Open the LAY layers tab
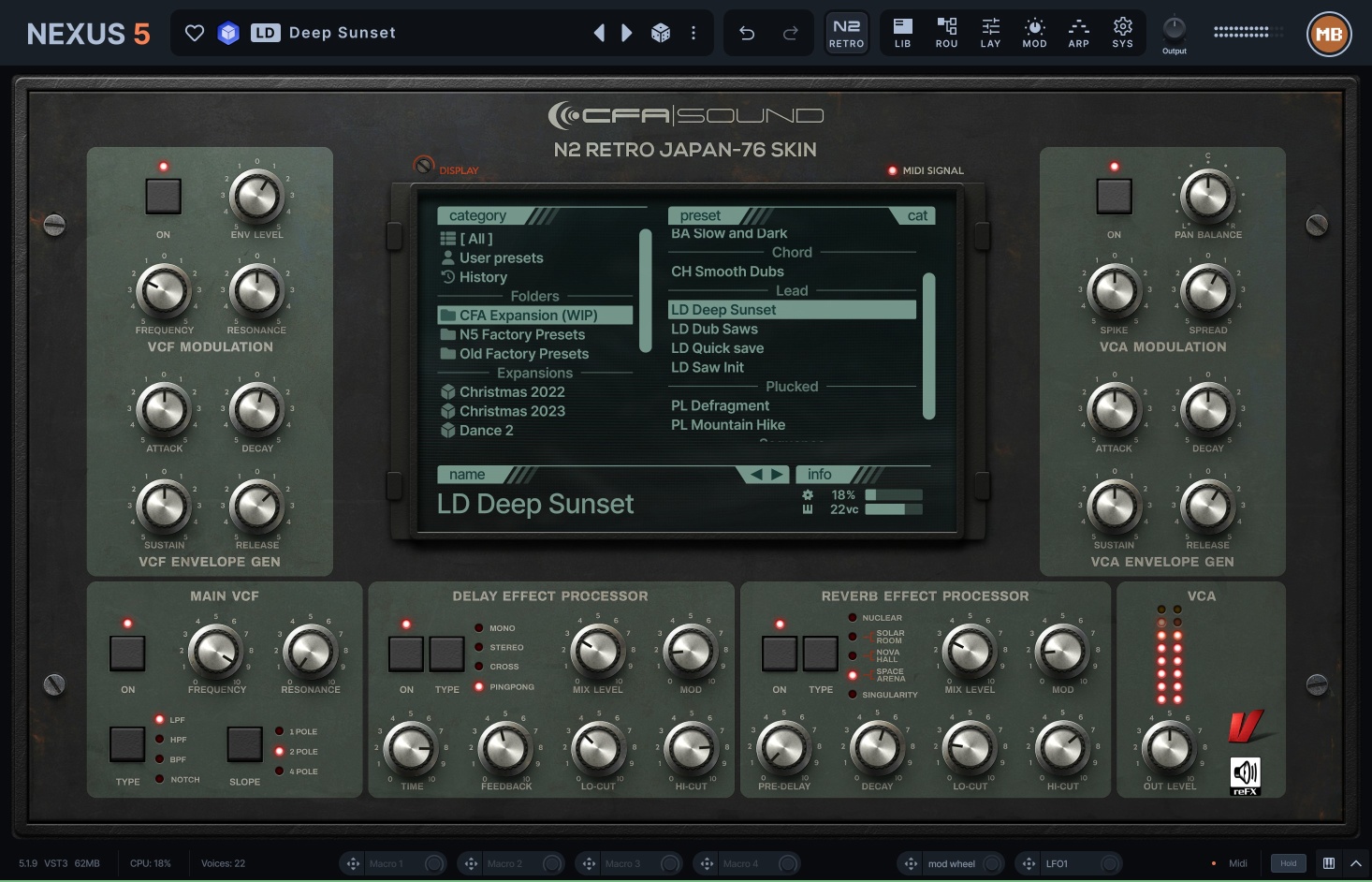 point(990,33)
